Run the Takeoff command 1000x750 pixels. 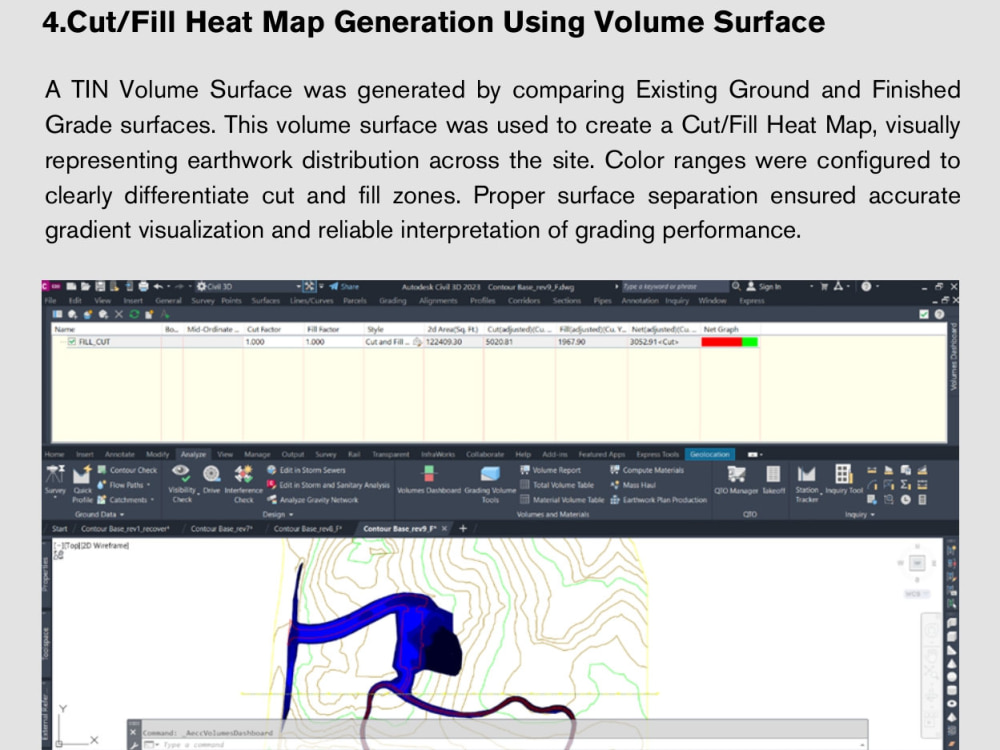pyautogui.click(x=774, y=480)
